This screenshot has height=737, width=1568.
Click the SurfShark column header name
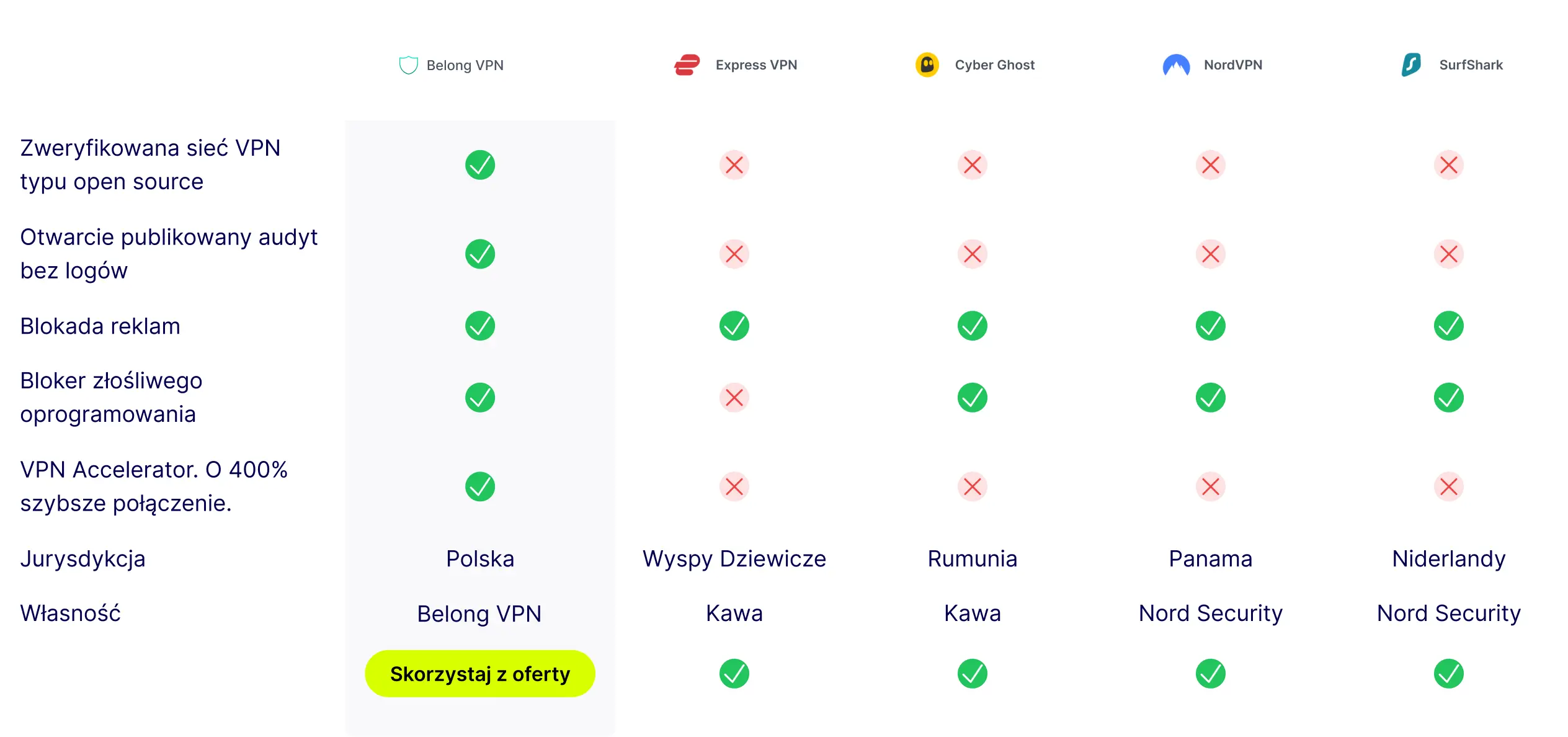pos(1471,65)
